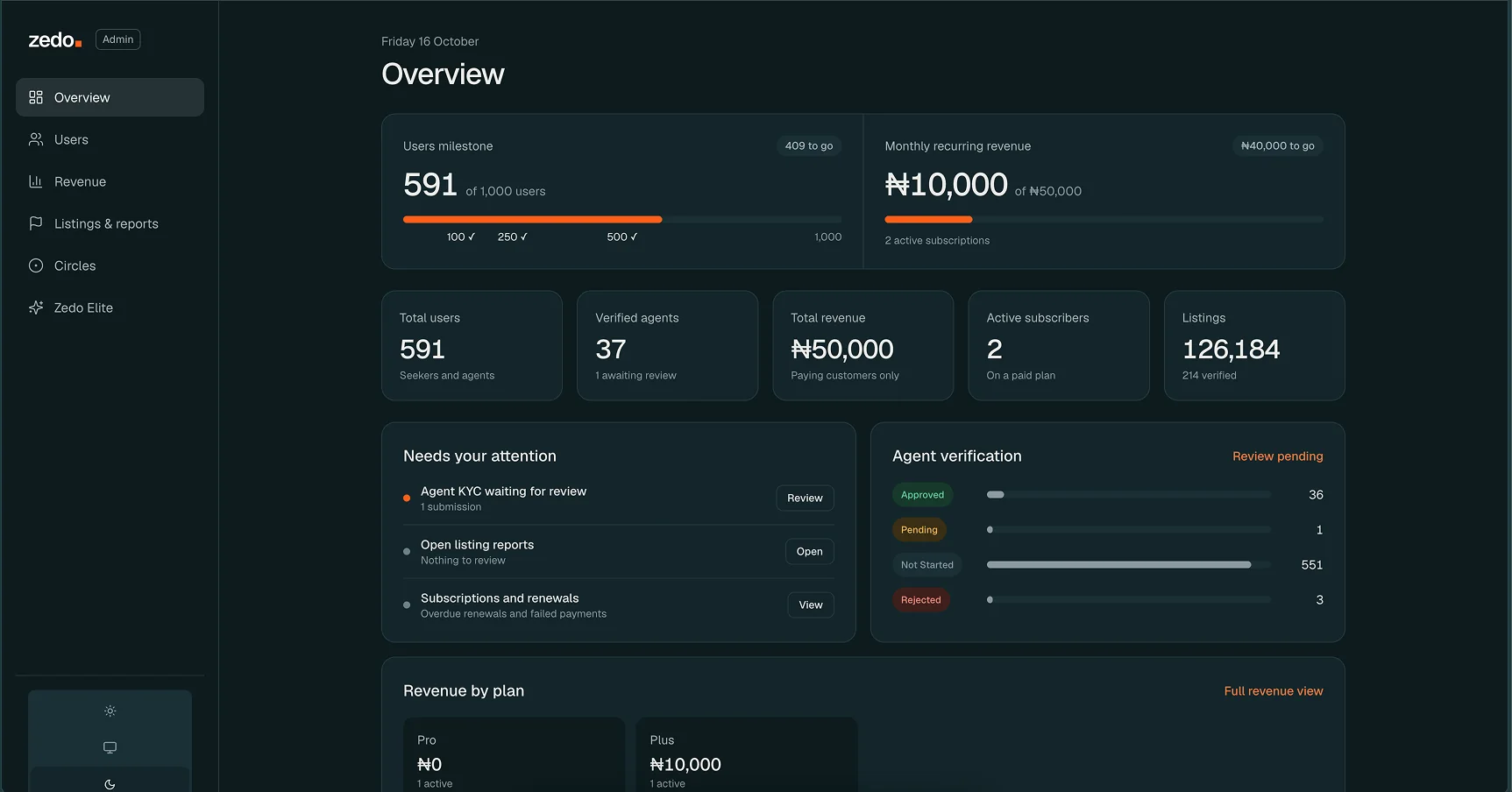
Task: Click the monthly recurring revenue progress bar
Action: click(1104, 219)
